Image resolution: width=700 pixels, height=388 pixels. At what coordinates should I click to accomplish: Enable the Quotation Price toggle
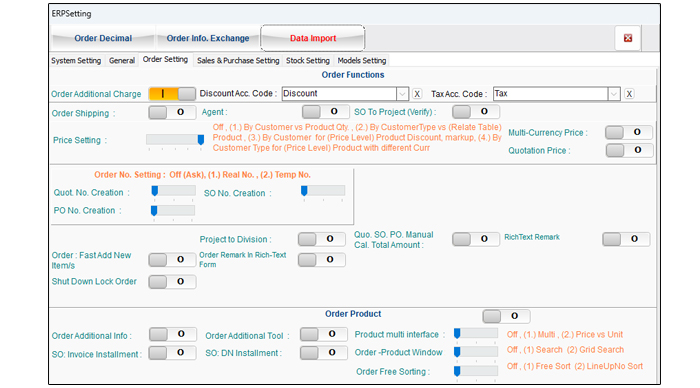629,150
